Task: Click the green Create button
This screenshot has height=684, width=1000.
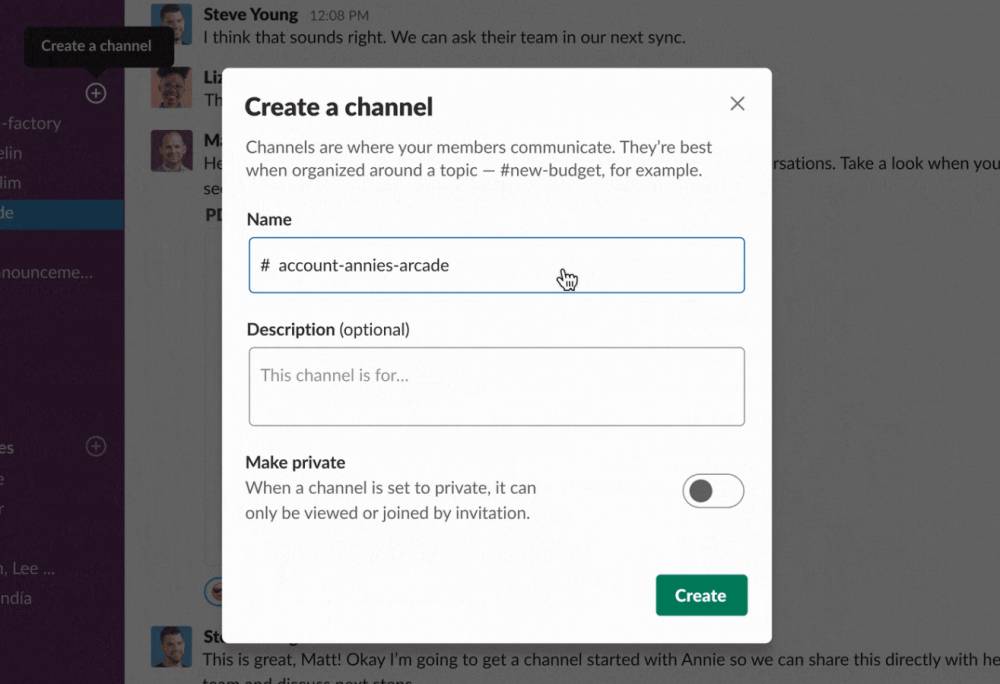Action: (x=702, y=595)
